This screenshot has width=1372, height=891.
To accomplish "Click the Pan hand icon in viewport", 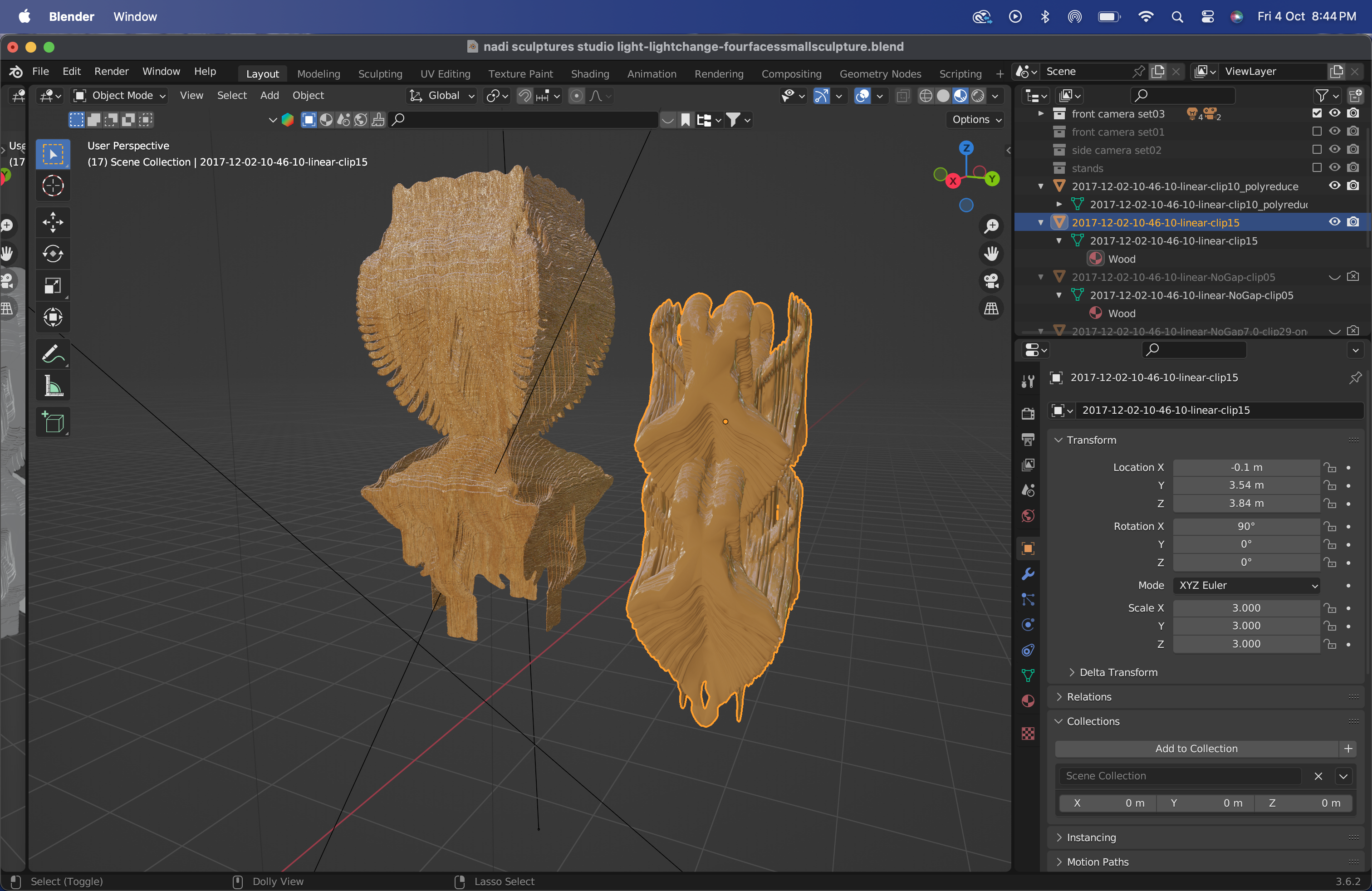I will coord(991,254).
